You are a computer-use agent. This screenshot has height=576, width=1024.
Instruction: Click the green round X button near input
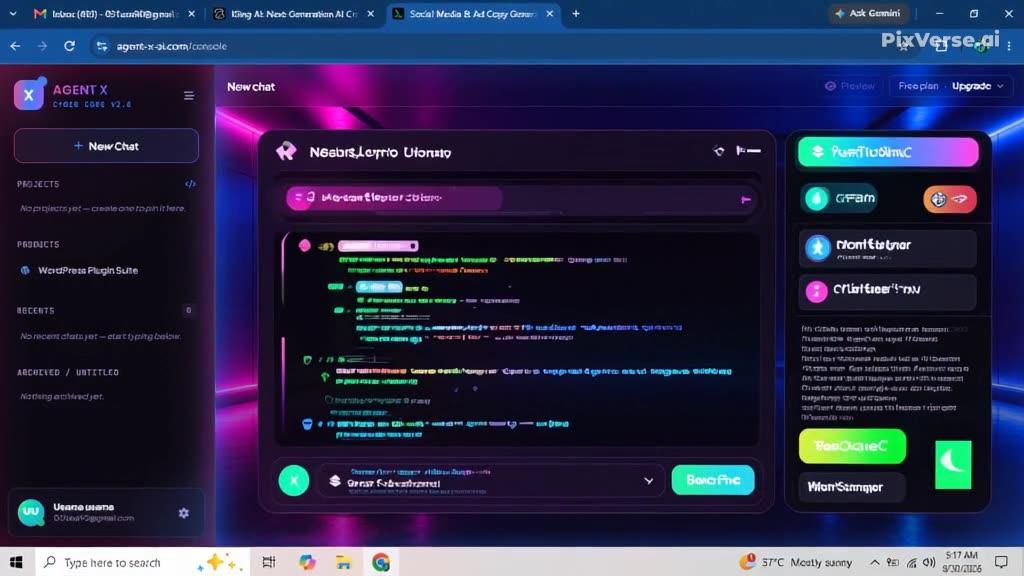294,481
